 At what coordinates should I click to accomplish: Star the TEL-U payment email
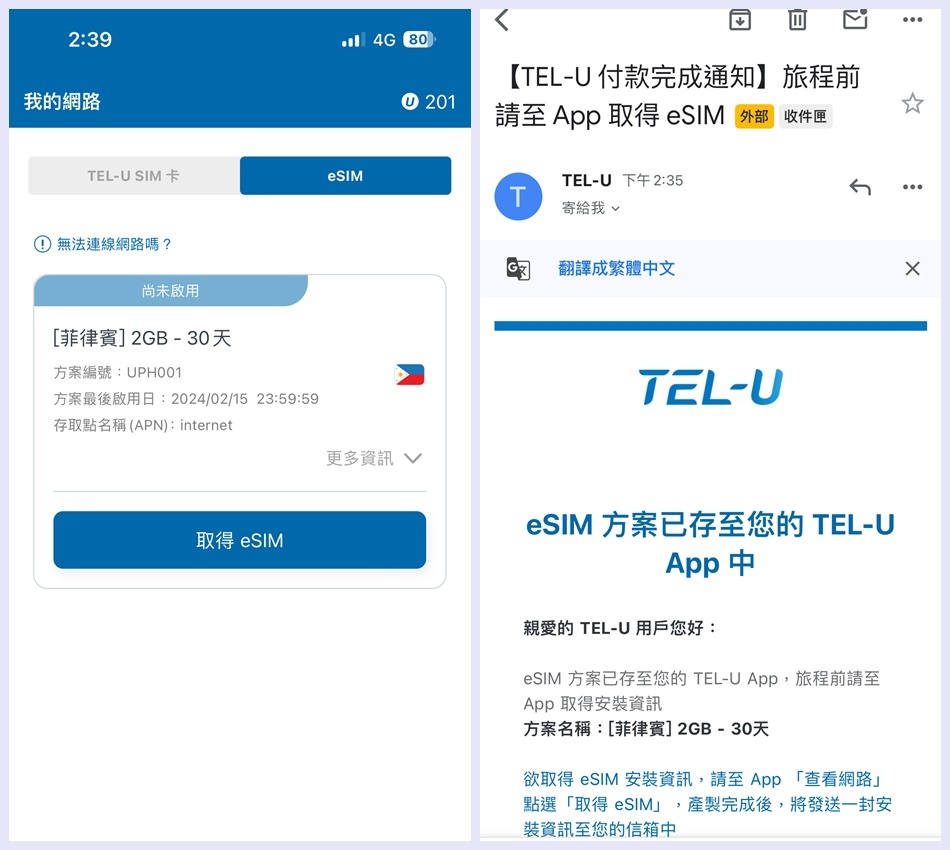(912, 104)
